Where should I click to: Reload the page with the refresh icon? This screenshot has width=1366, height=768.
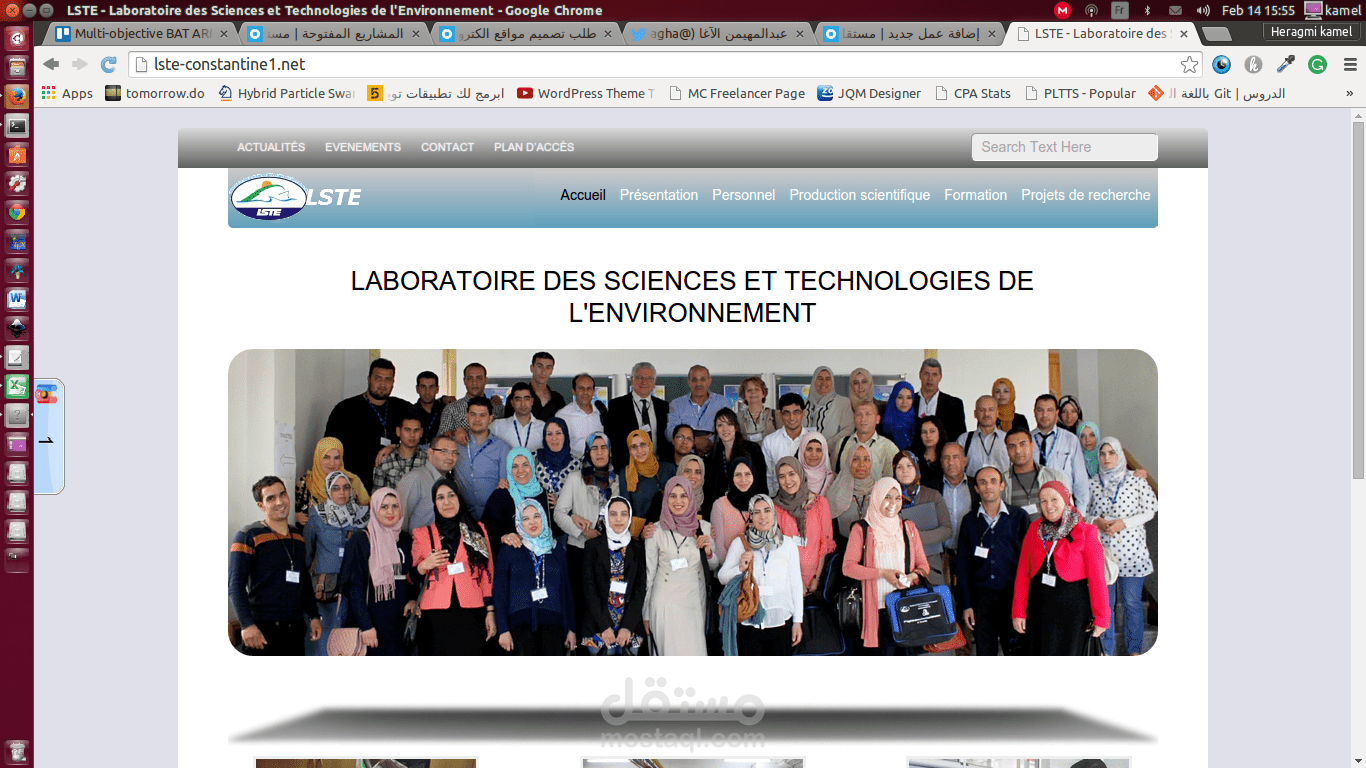click(108, 65)
